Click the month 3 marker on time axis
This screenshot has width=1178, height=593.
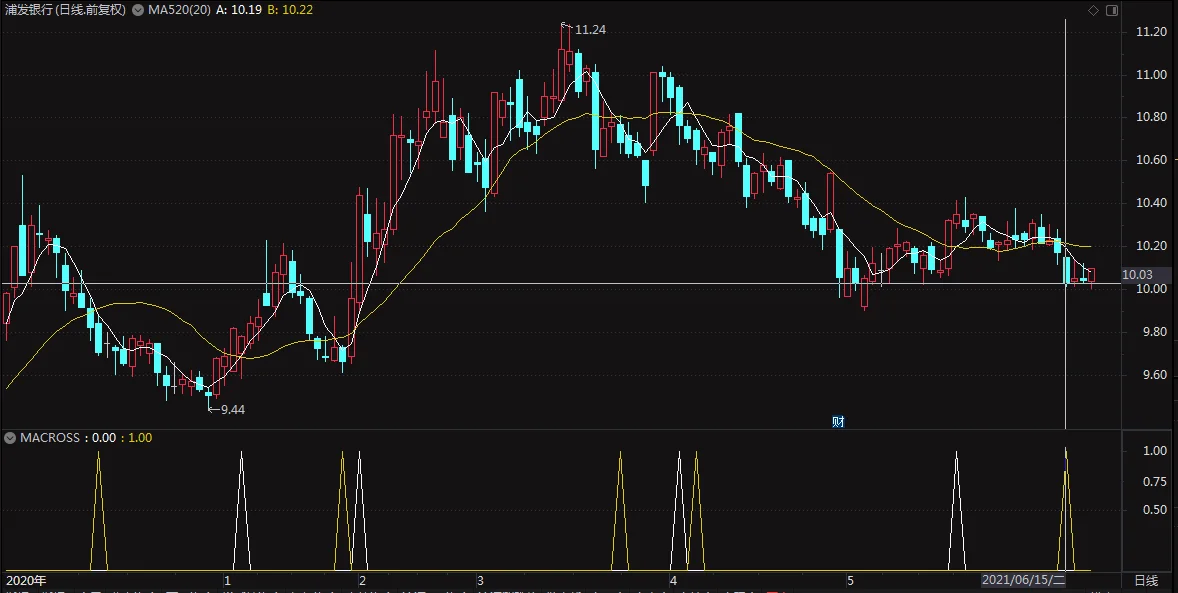(479, 580)
